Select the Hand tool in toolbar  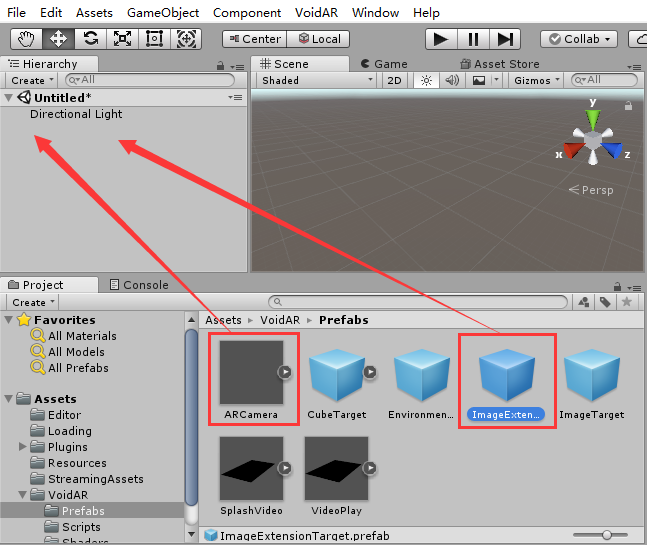[x=26, y=39]
